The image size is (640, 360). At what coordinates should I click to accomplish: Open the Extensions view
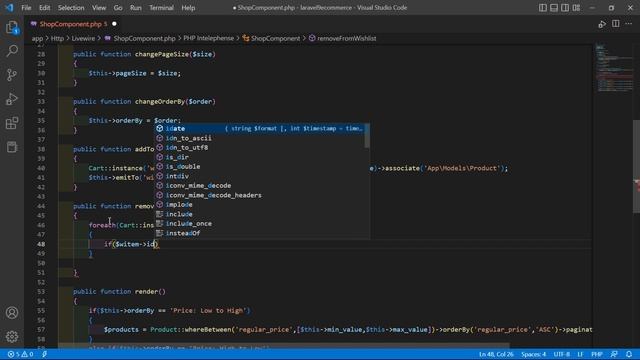tap(12, 123)
